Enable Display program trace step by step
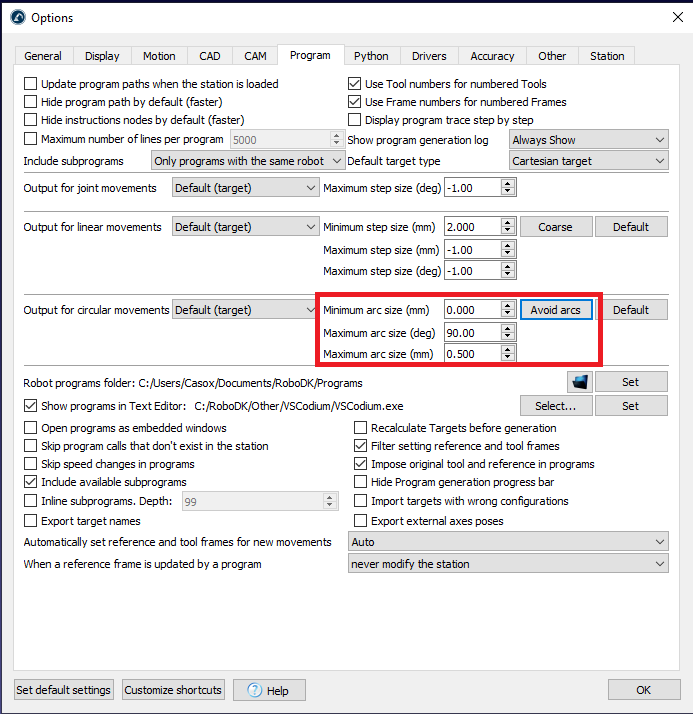693x714 pixels. tap(354, 120)
